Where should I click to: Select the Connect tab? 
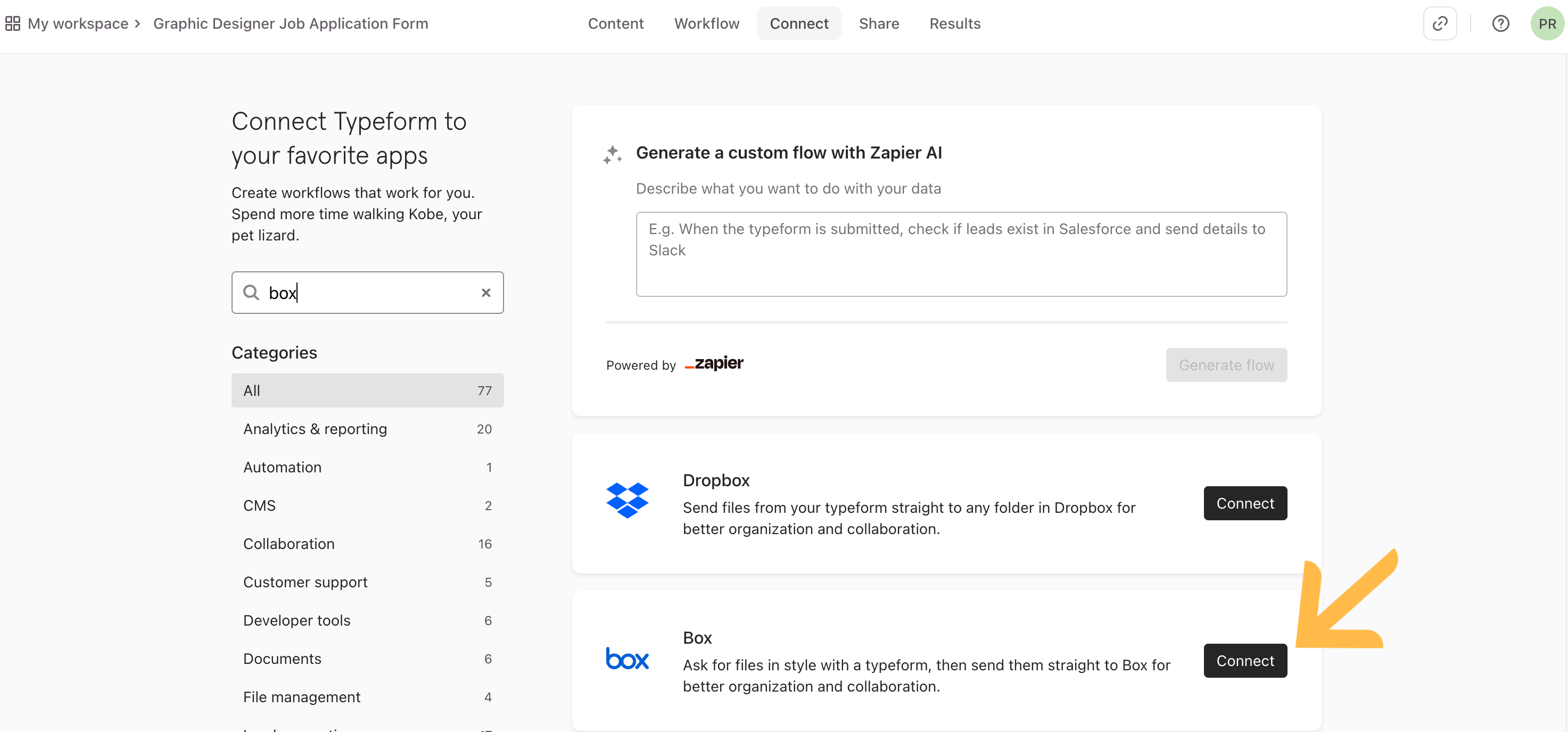coord(798,23)
